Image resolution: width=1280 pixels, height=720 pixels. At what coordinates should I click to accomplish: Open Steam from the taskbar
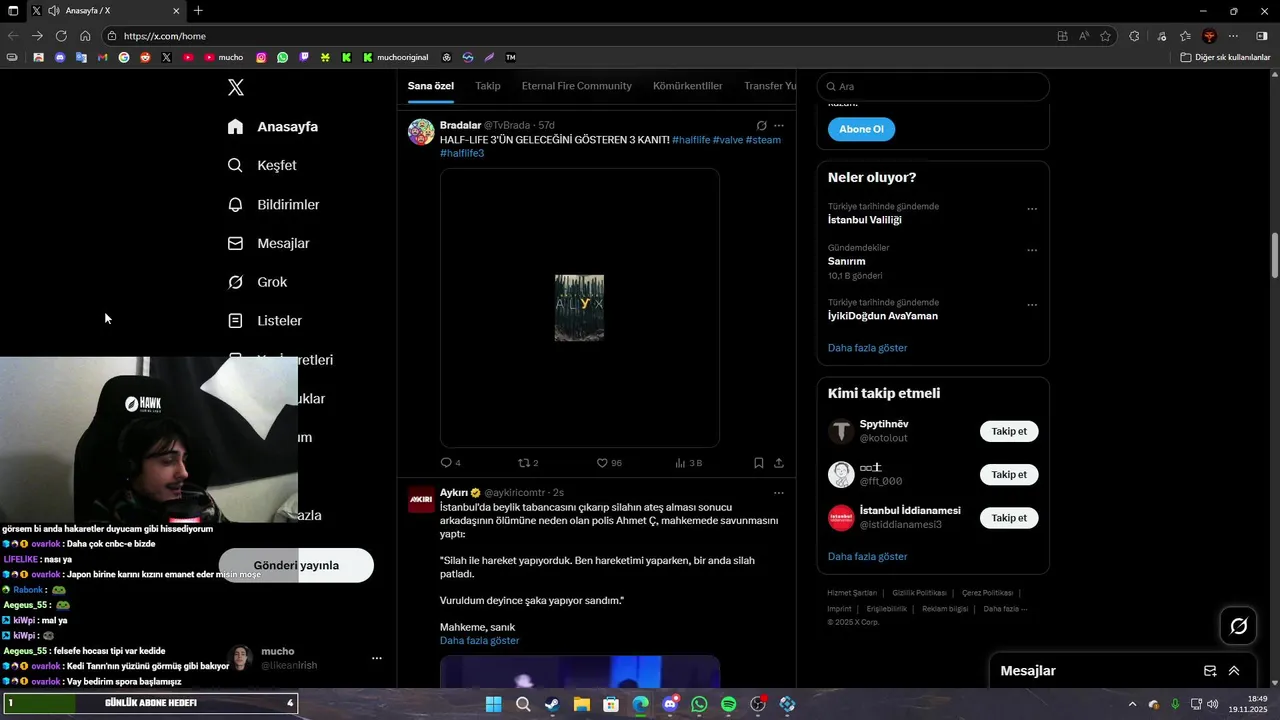552,705
